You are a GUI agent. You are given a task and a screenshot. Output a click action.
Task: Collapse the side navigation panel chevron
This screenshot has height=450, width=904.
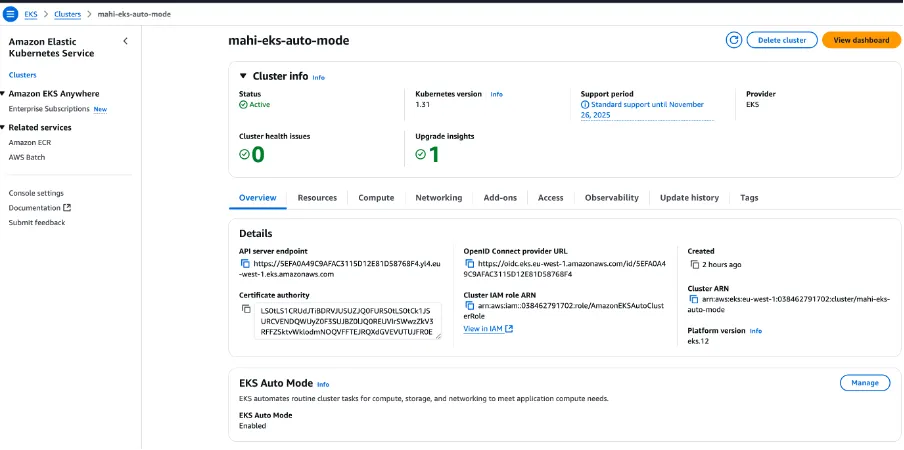click(x=126, y=41)
